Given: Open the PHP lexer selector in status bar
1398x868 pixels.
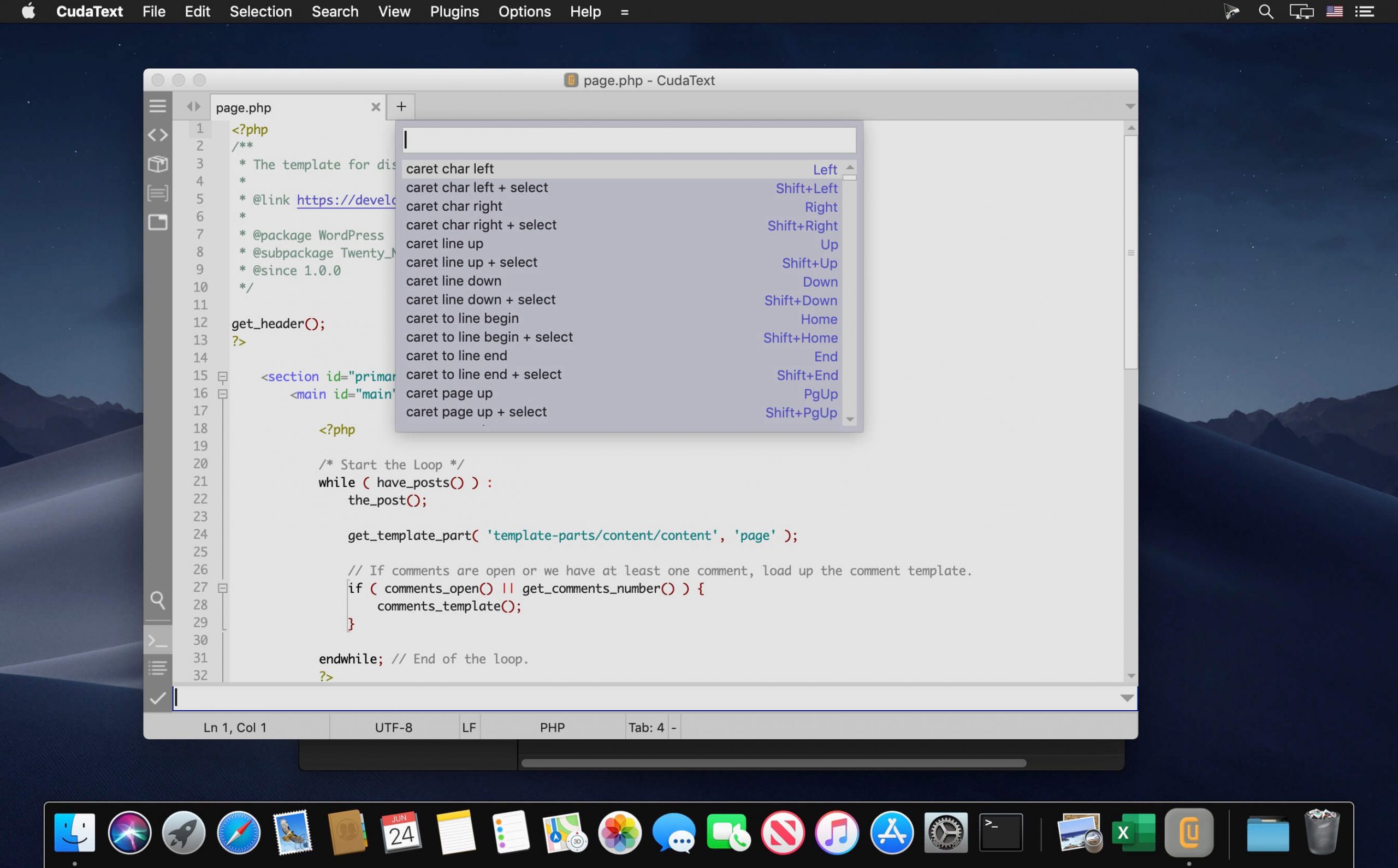Looking at the screenshot, I should pos(552,727).
